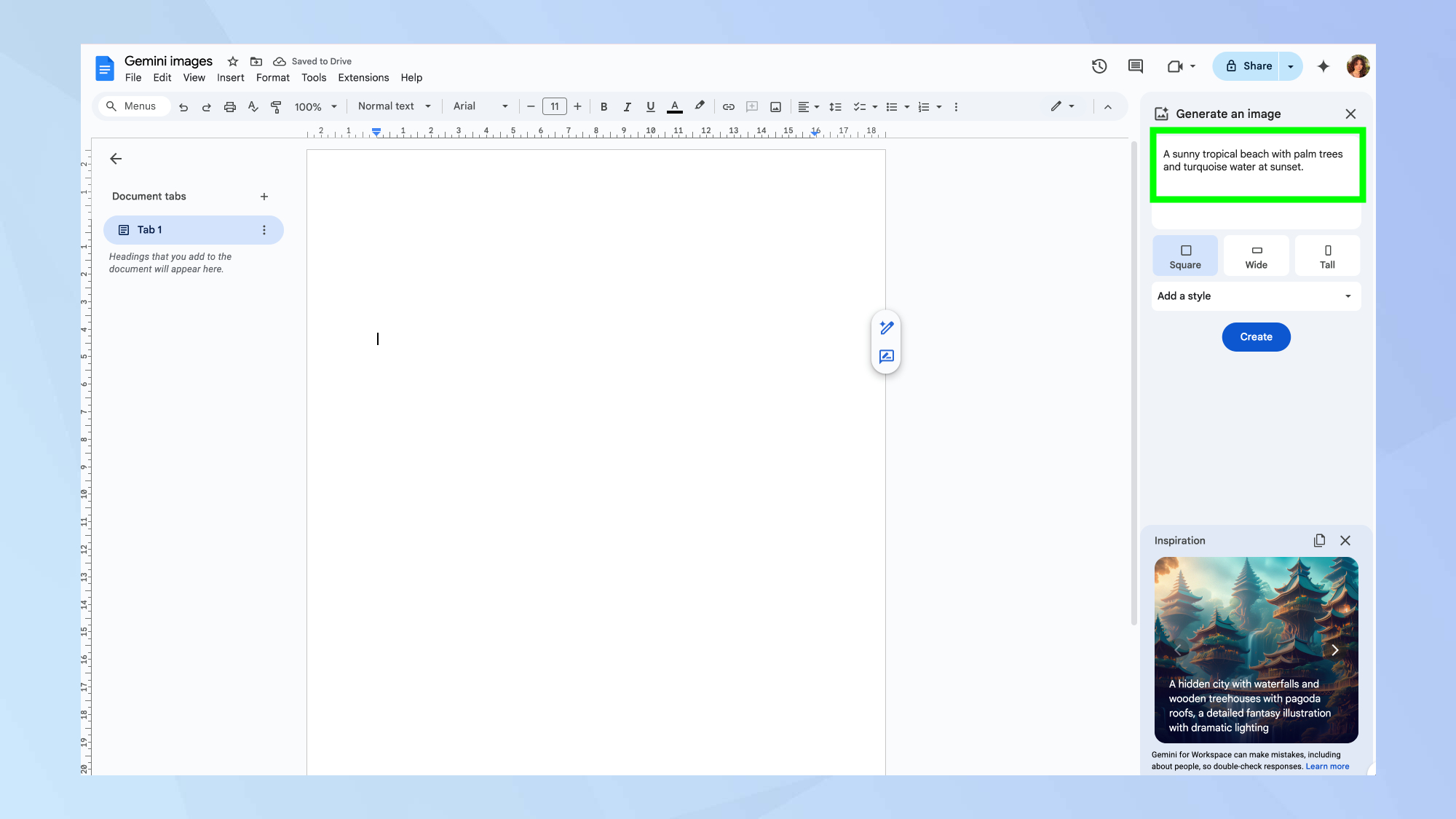Click the copy inspiration prompt icon
Screen dimensions: 1456x819
pyautogui.click(x=1319, y=540)
